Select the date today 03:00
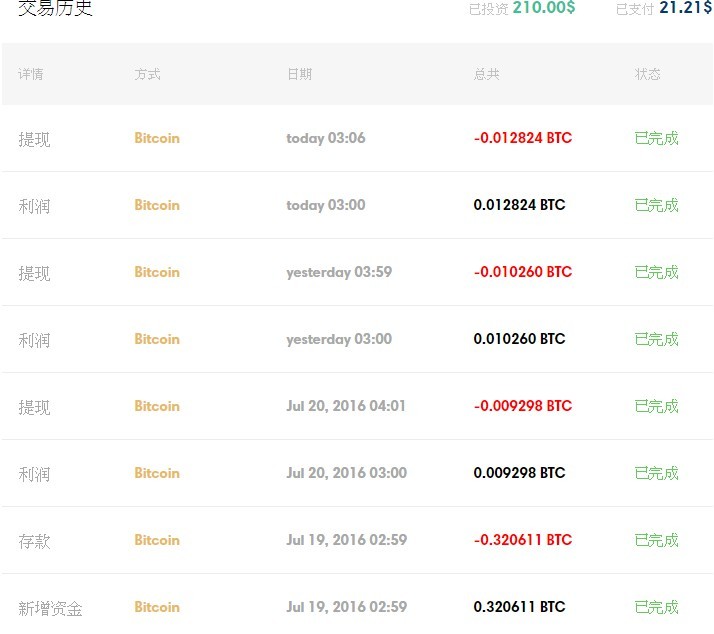714x634 pixels. [x=326, y=205]
